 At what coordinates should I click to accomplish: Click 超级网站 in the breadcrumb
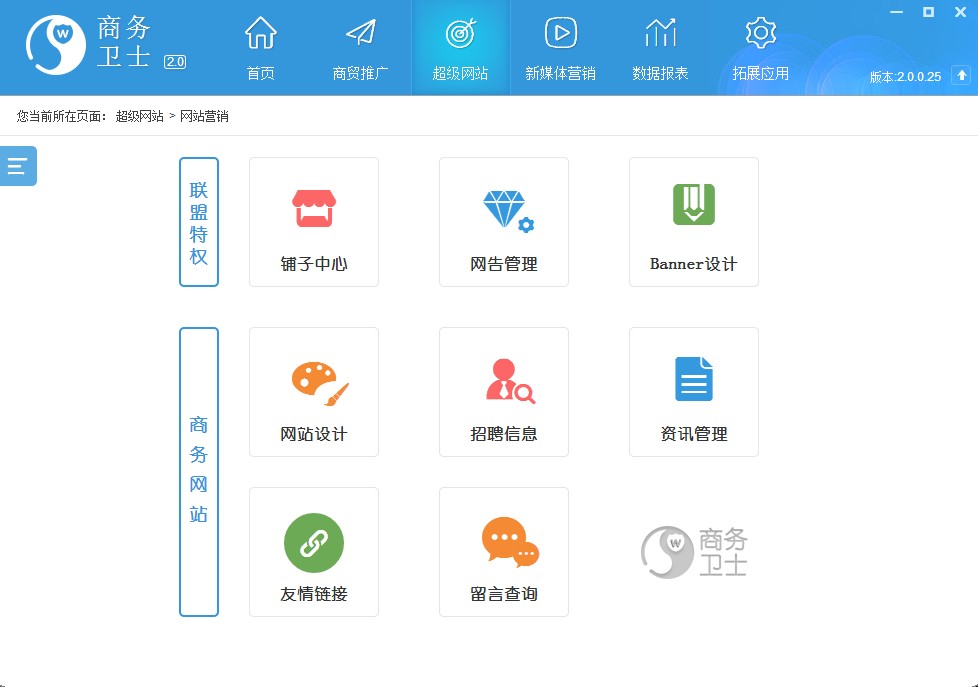point(139,116)
